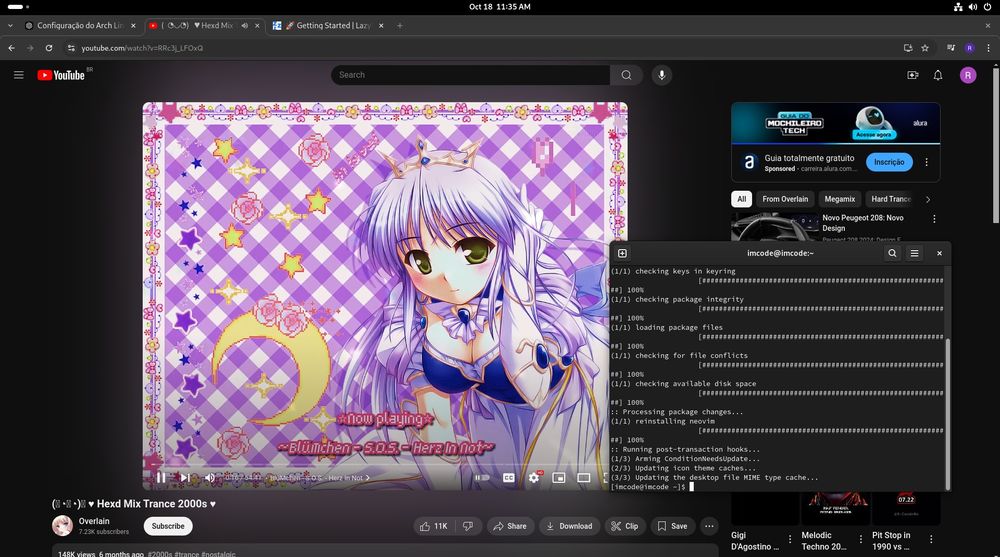Open the Overlain channel name link
The image size is (1000, 557).
tap(94, 521)
